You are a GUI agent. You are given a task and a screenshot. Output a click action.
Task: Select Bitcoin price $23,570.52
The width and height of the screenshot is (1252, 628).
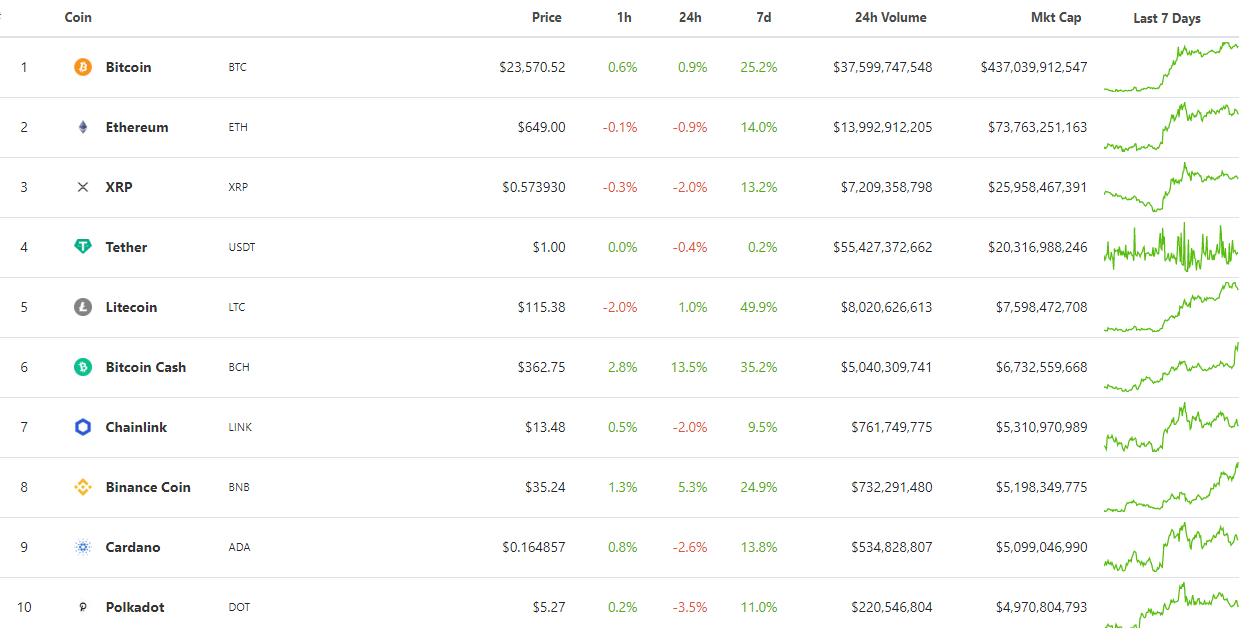pyautogui.click(x=532, y=67)
